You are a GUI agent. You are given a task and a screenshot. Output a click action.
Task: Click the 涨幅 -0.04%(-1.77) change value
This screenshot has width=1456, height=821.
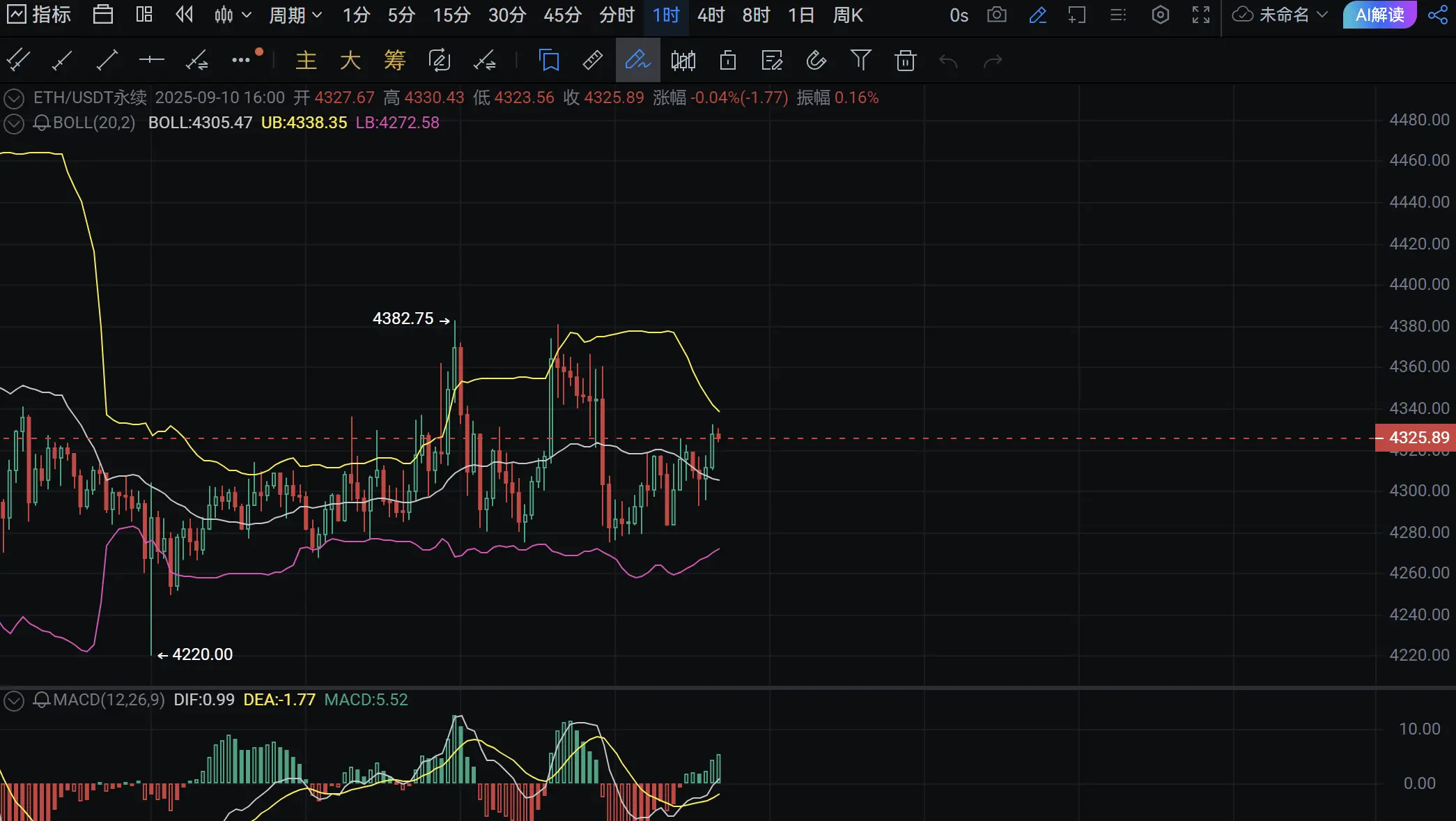(720, 98)
